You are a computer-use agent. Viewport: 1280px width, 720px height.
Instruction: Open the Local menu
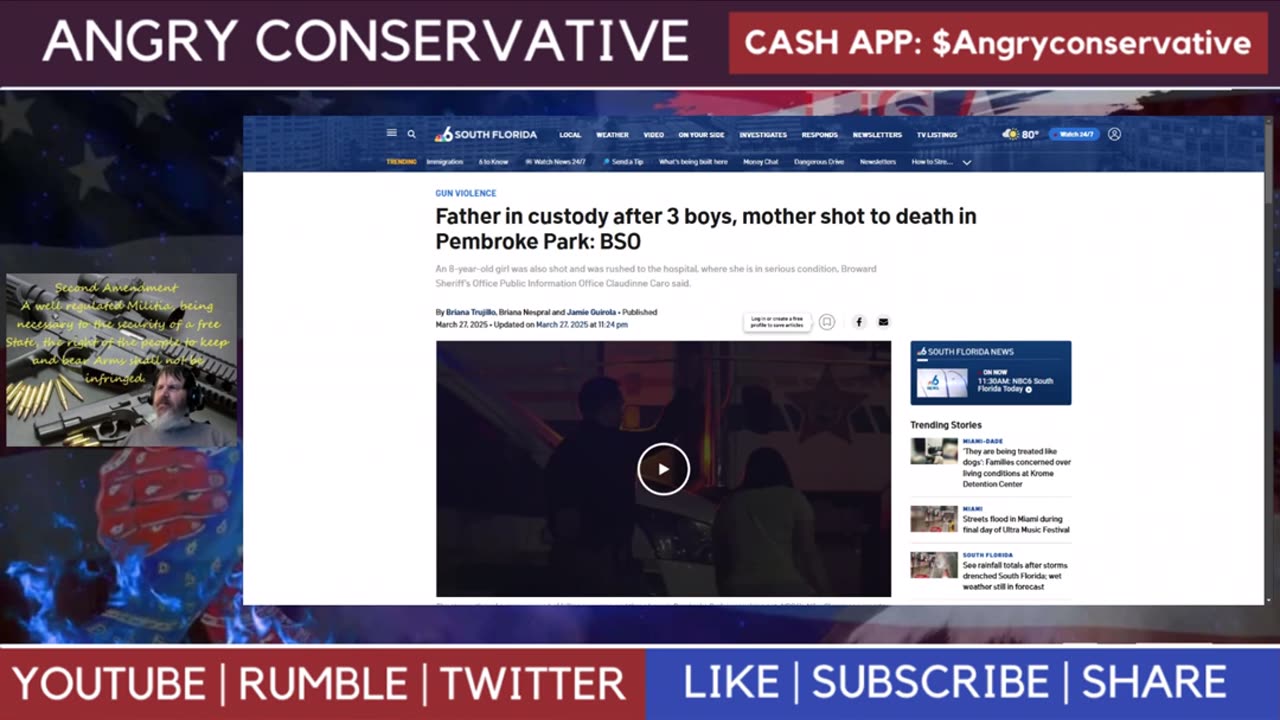point(570,134)
